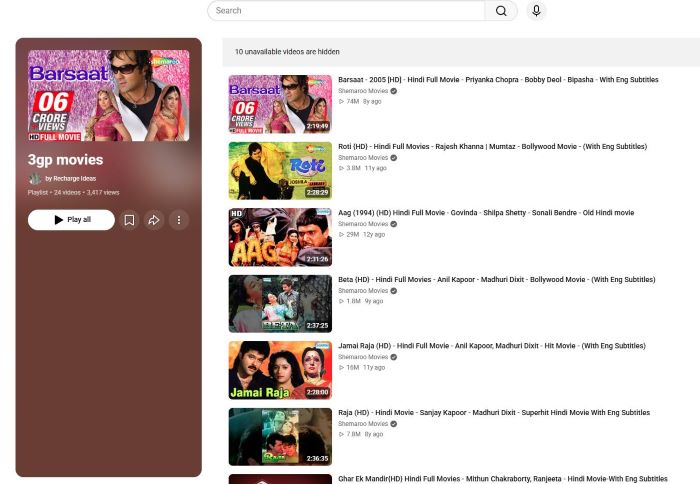Click Raja movie thumbnail
Image resolution: width=700 pixels, height=484 pixels.
pos(280,437)
